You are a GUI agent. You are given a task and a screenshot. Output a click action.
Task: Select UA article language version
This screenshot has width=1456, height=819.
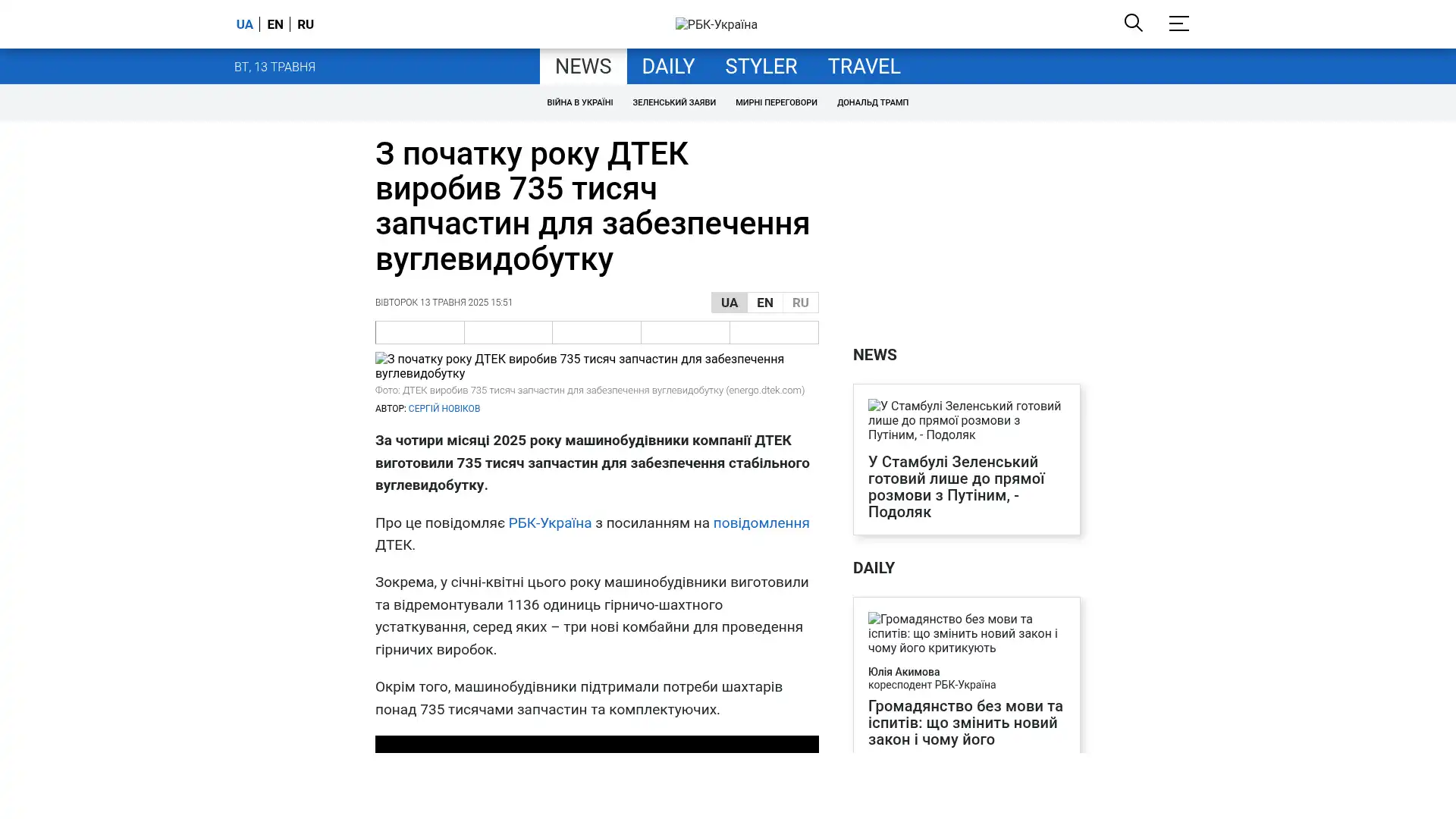pyautogui.click(x=729, y=303)
